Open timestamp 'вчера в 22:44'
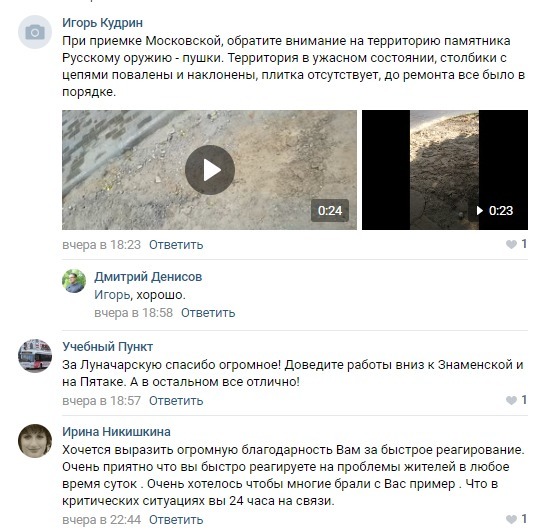The height and width of the screenshot is (532, 541). click(101, 520)
